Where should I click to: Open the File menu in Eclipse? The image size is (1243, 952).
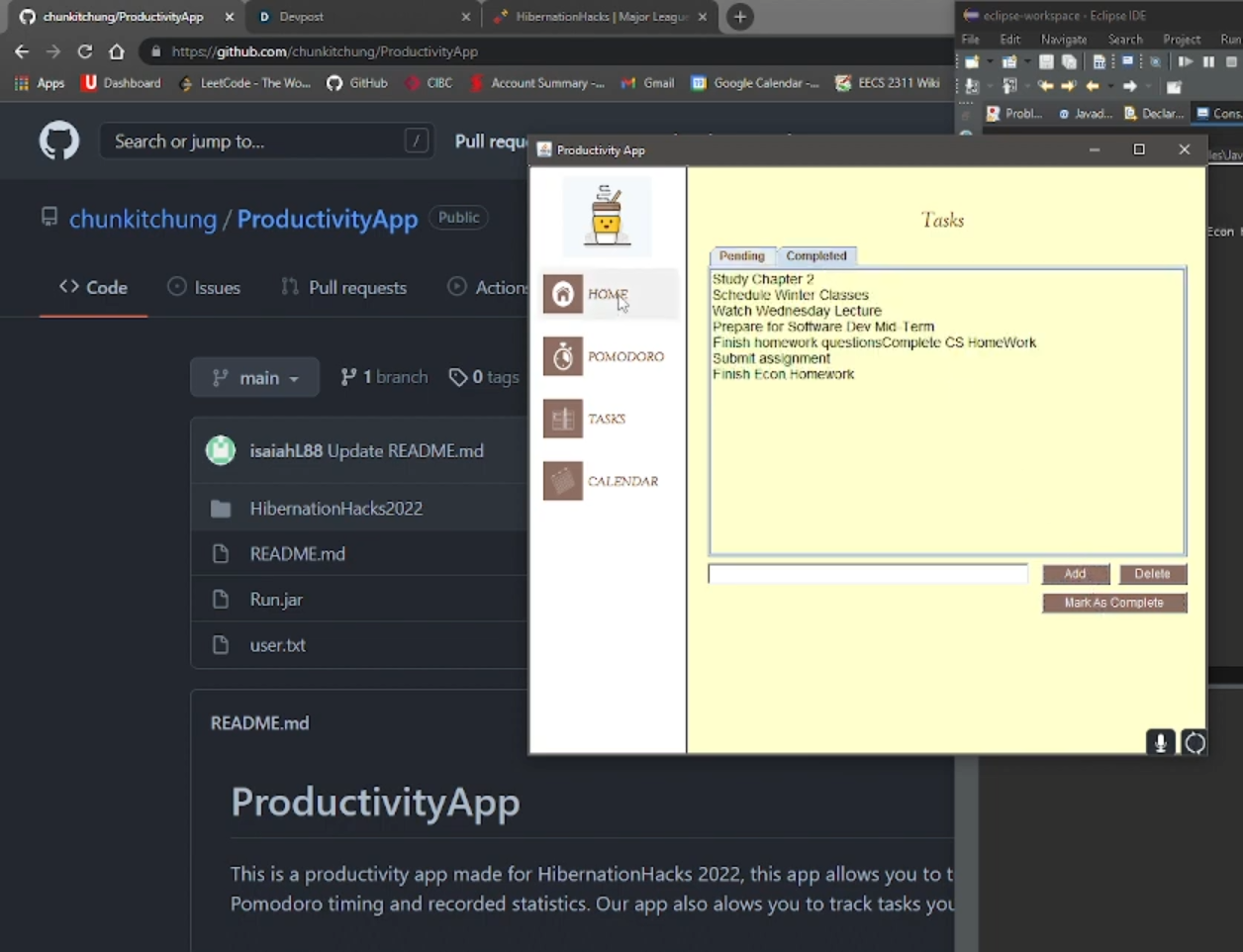click(x=970, y=39)
